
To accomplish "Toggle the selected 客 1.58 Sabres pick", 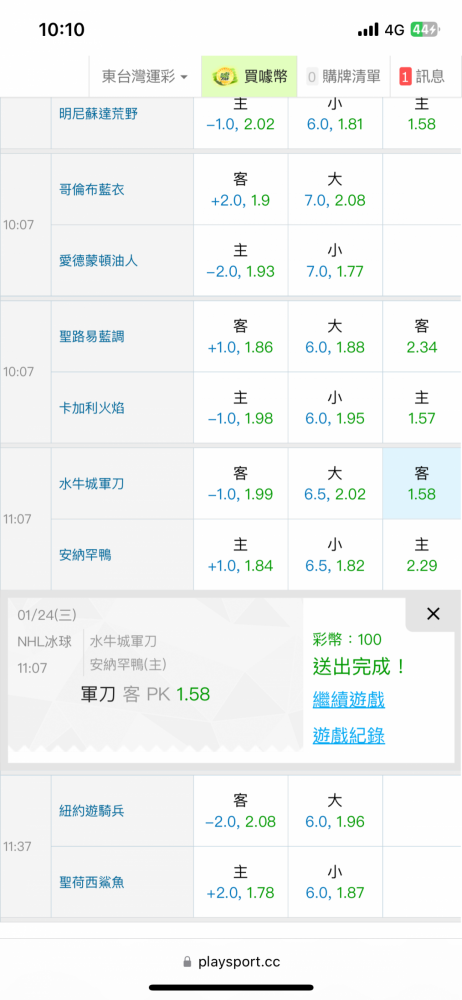I will point(421,483).
